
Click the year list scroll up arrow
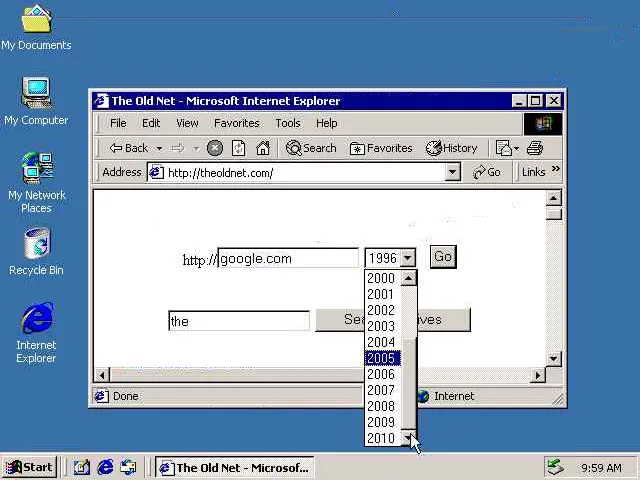(x=409, y=278)
